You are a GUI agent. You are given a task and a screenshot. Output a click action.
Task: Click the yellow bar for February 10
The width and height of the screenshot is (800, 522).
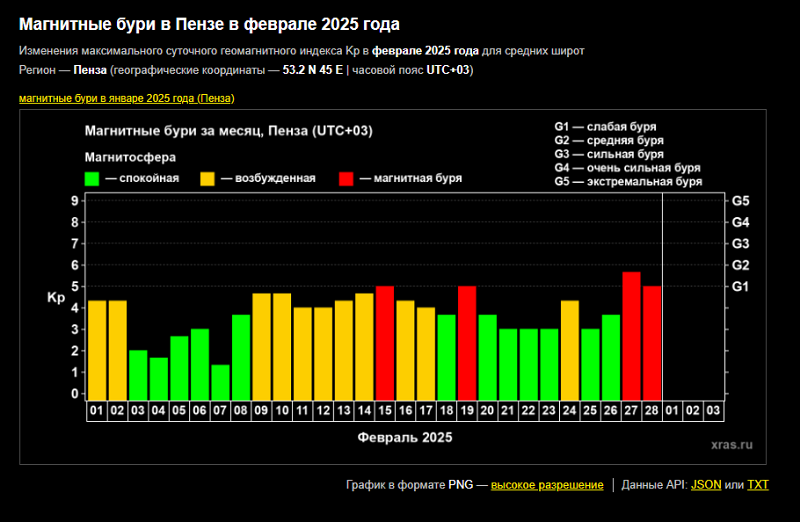282,346
